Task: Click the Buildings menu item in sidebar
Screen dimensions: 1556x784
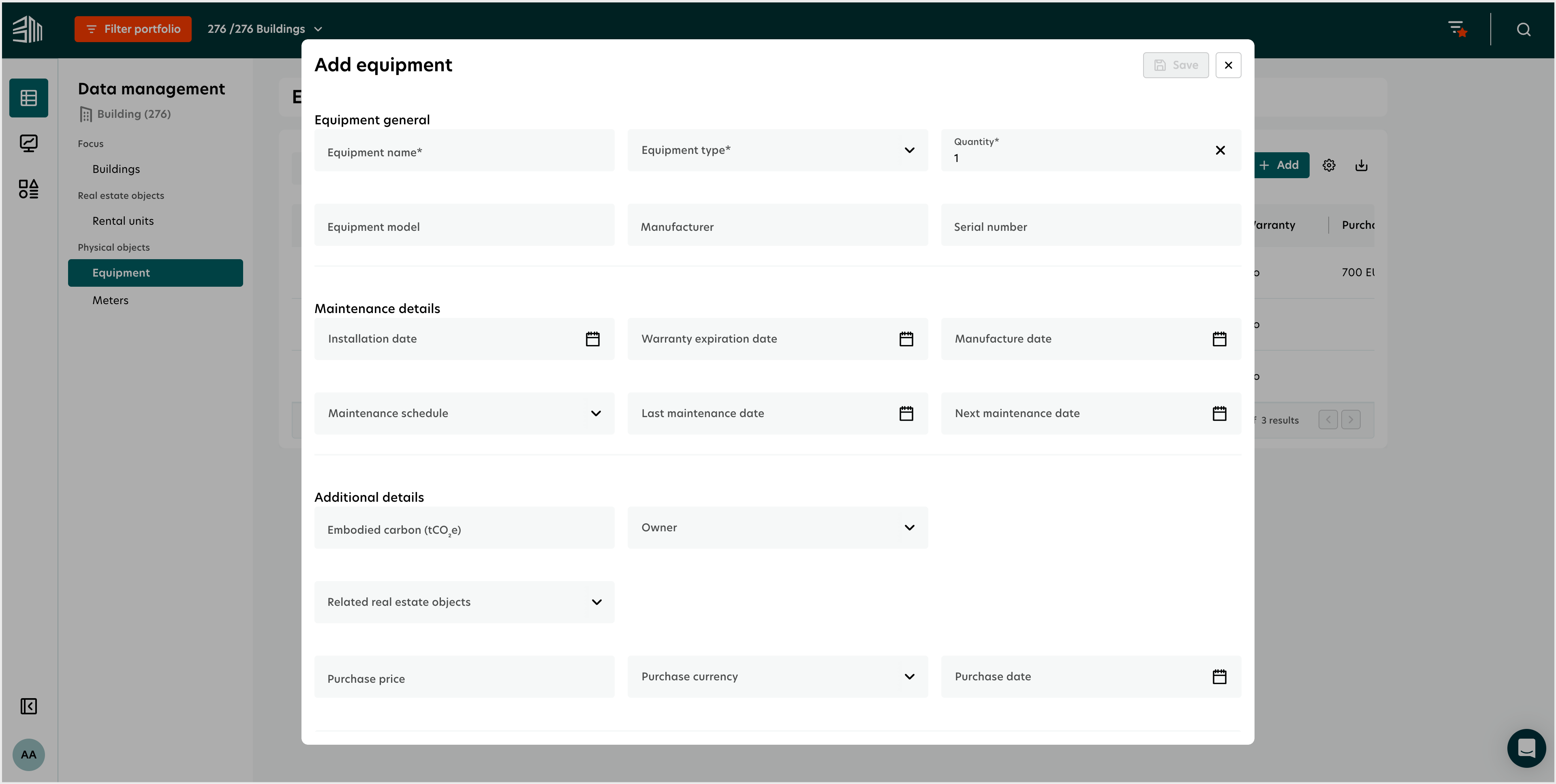Action: click(116, 168)
